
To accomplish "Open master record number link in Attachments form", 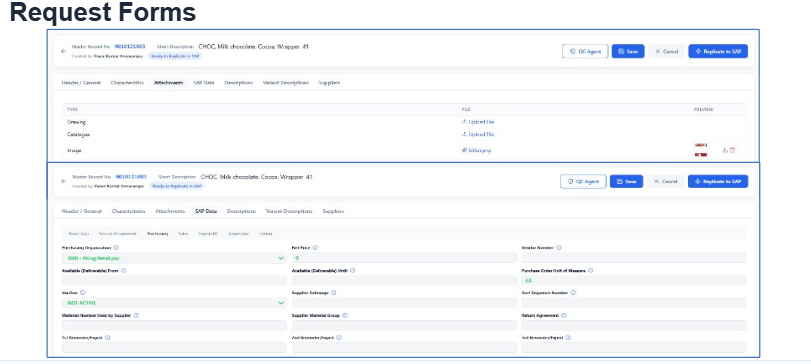I will click(130, 47).
